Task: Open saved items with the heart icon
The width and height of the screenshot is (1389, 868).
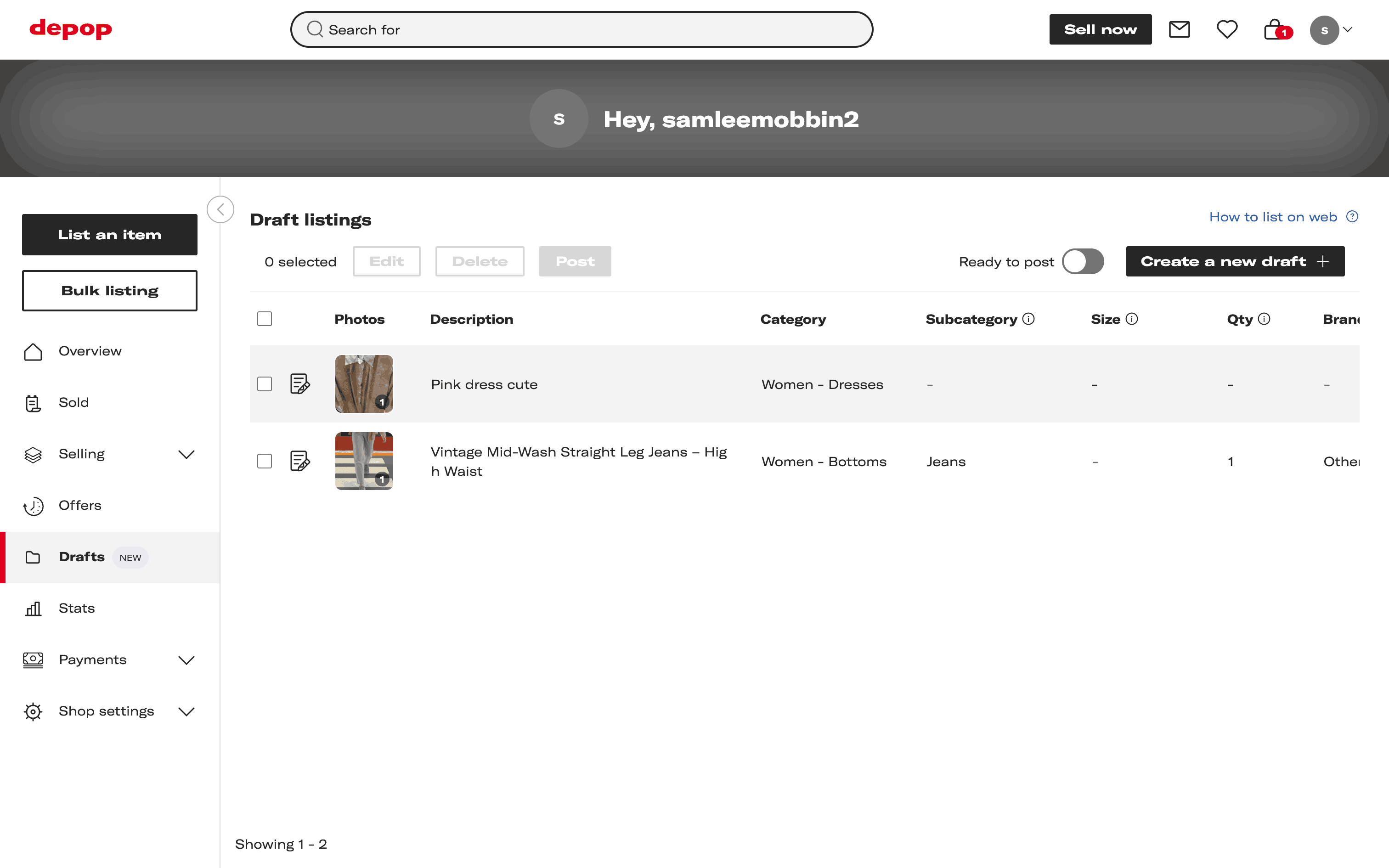Action: point(1228,29)
